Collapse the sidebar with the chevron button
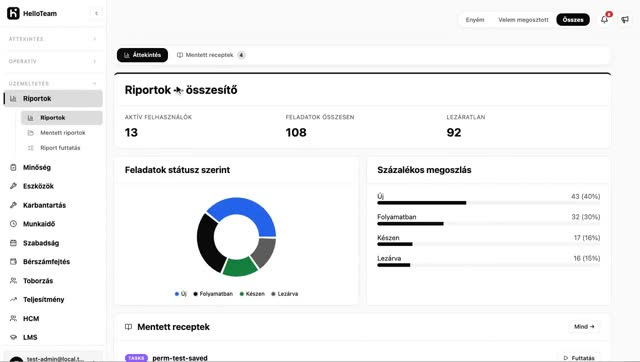Image resolution: width=640 pixels, height=362 pixels. pos(96,13)
